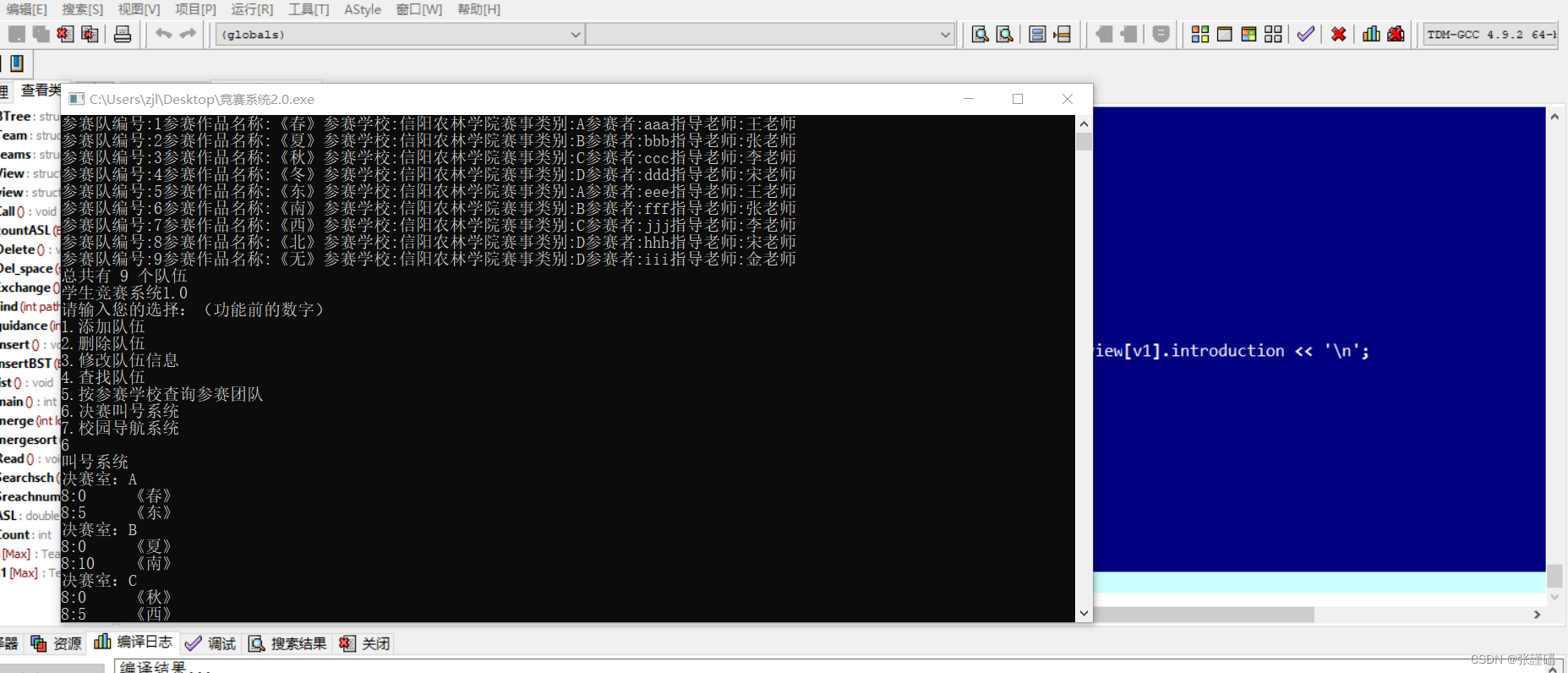
Task: Click the toggle bookmark toolbar icon
Action: pyautogui.click(x=1103, y=34)
